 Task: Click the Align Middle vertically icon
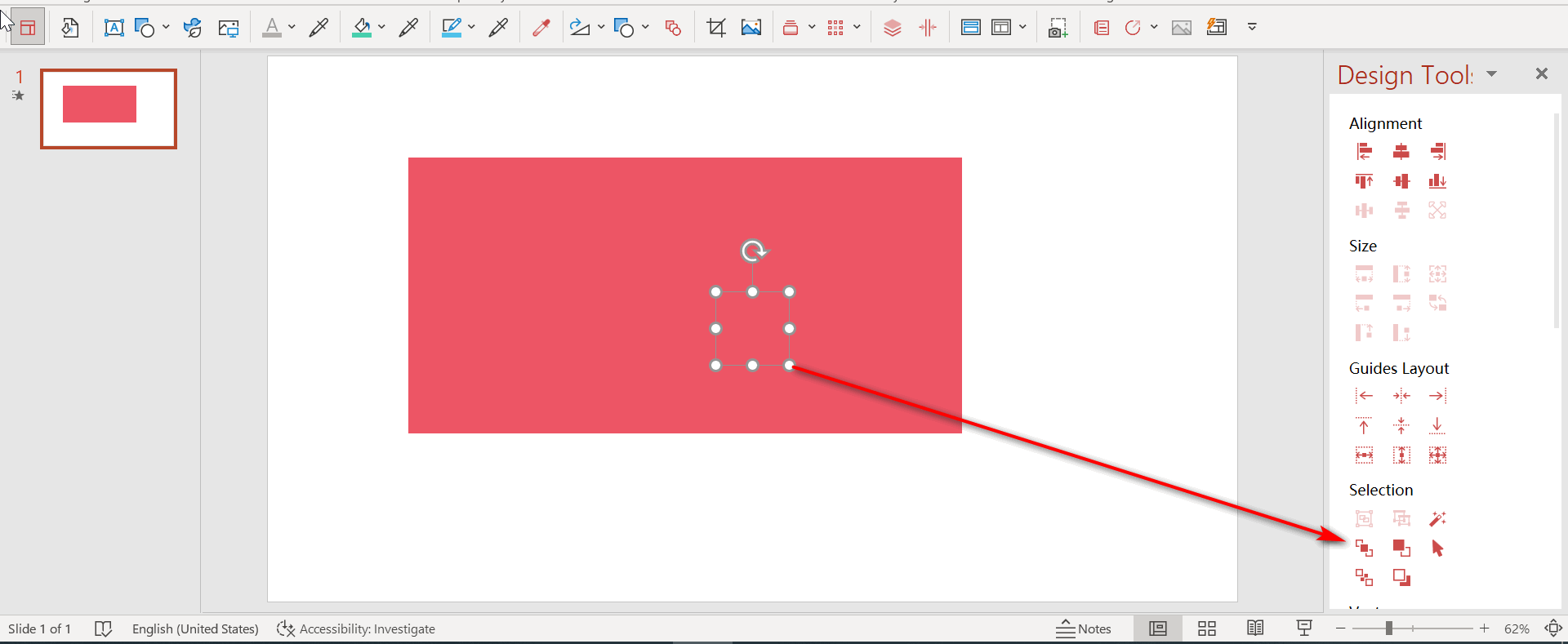point(1401,181)
